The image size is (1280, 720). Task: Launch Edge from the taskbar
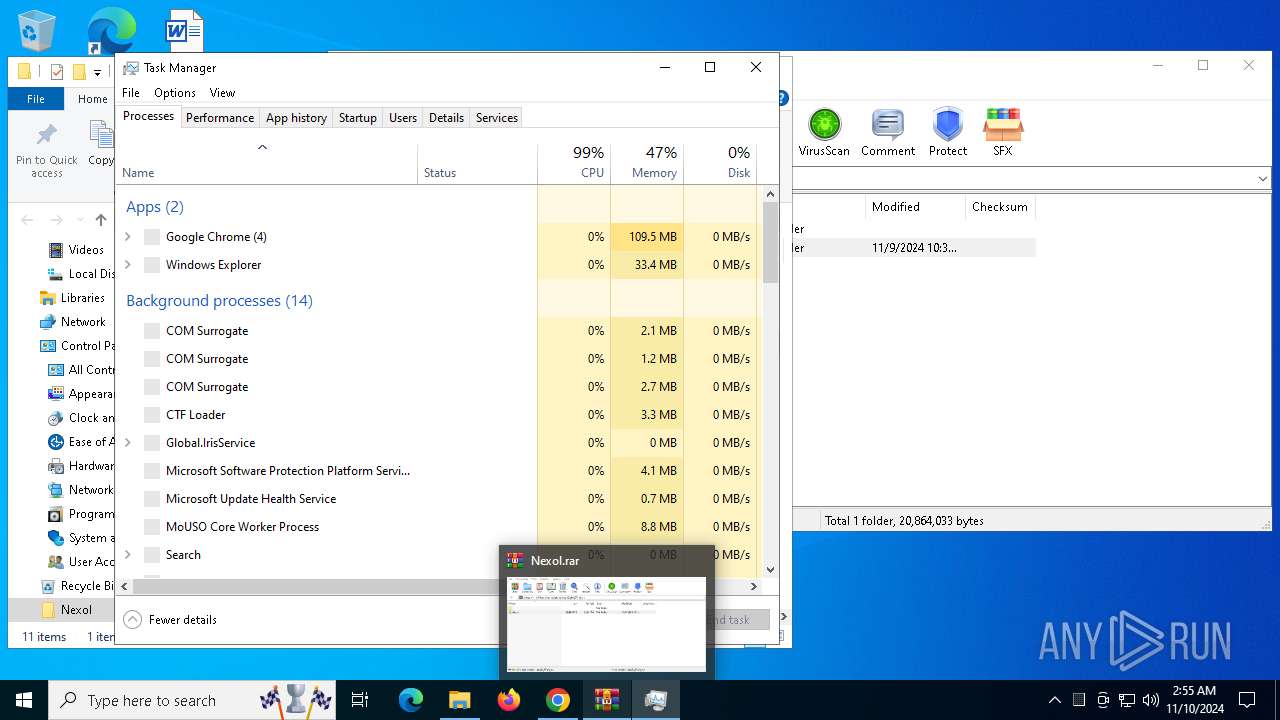click(x=411, y=700)
